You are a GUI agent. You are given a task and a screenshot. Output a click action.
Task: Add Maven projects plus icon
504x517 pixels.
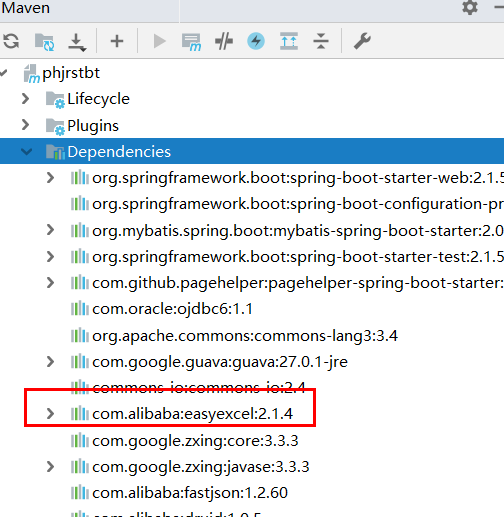click(x=117, y=42)
